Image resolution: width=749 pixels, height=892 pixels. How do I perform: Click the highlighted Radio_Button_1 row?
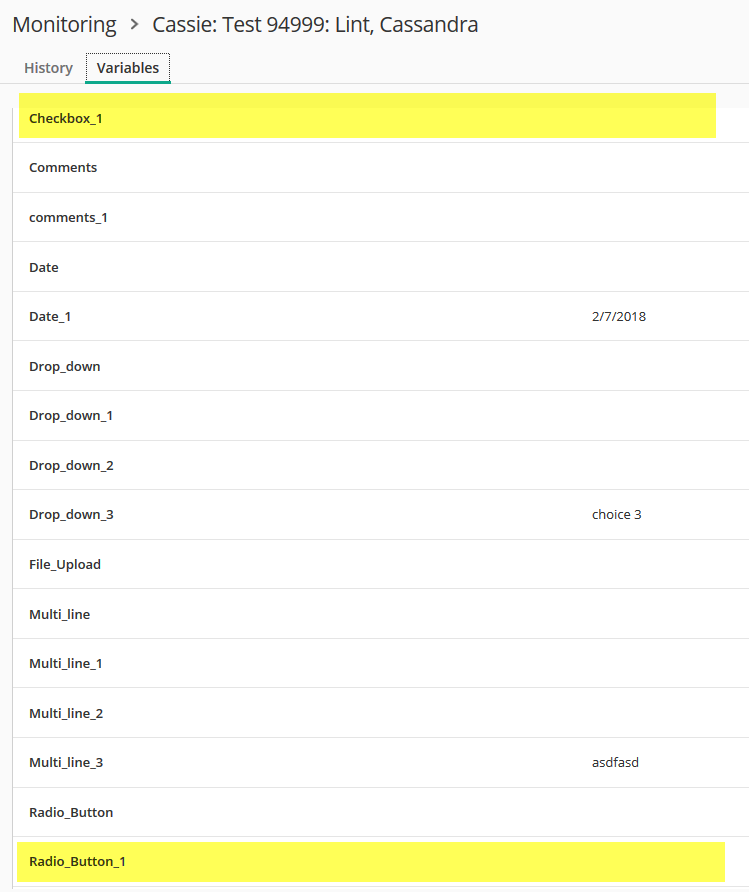tap(371, 862)
